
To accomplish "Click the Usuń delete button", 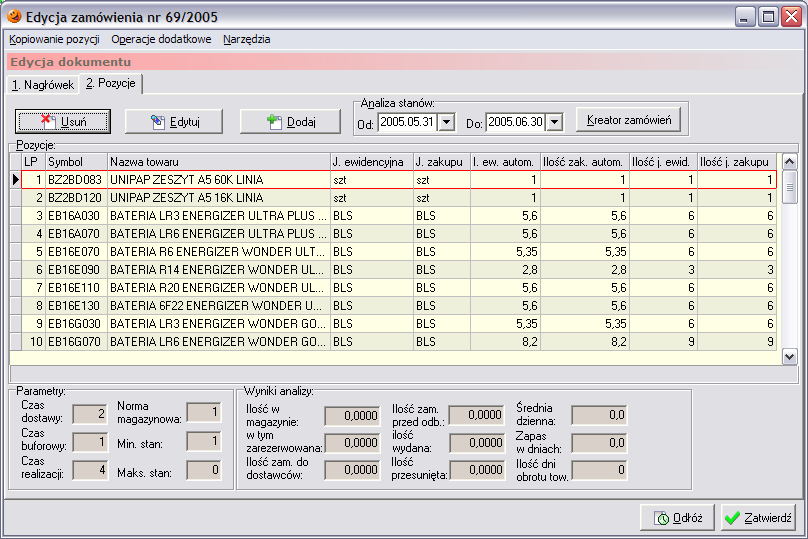I will [x=62, y=122].
